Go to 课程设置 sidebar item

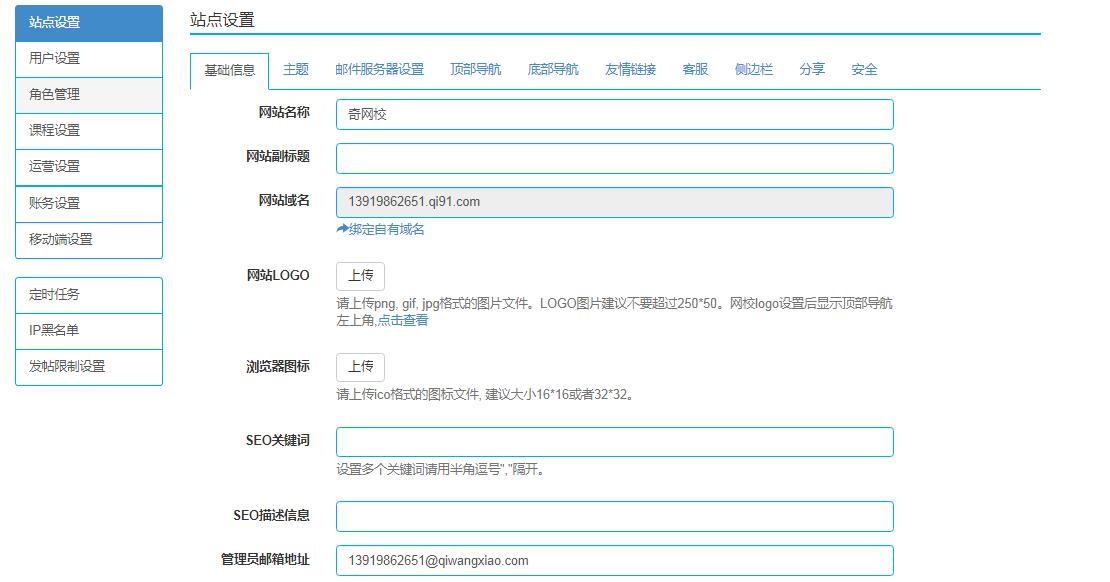(88, 131)
